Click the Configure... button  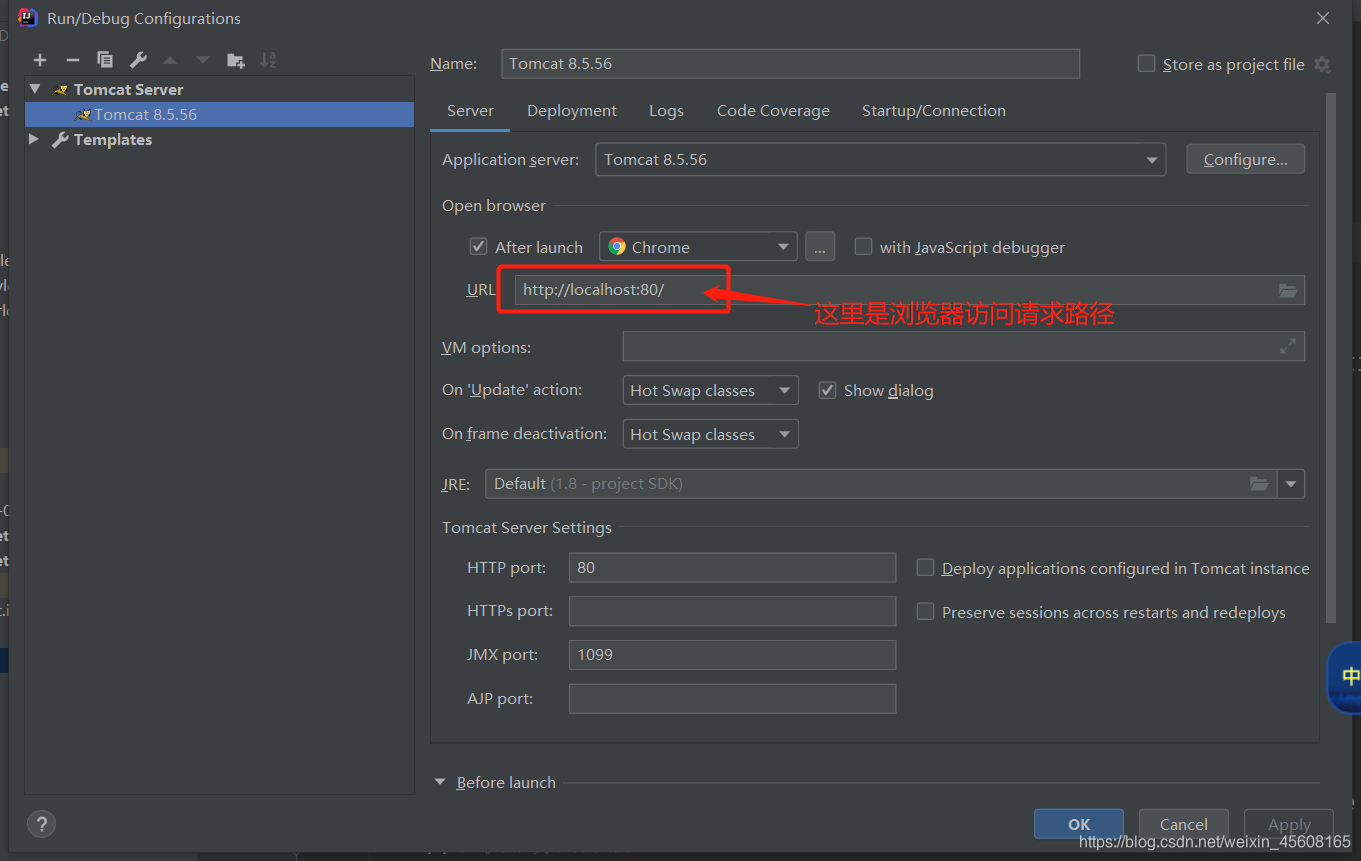pos(1245,160)
